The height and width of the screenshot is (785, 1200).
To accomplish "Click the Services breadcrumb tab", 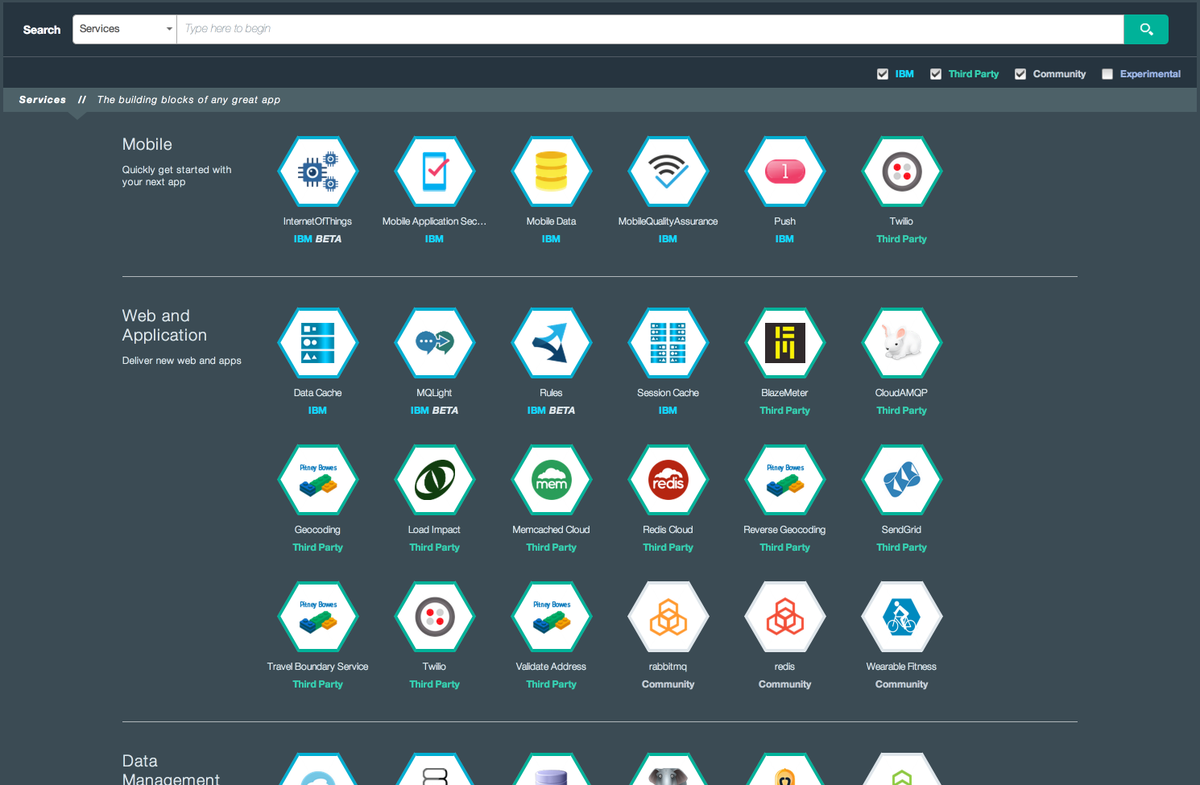I will 43,100.
